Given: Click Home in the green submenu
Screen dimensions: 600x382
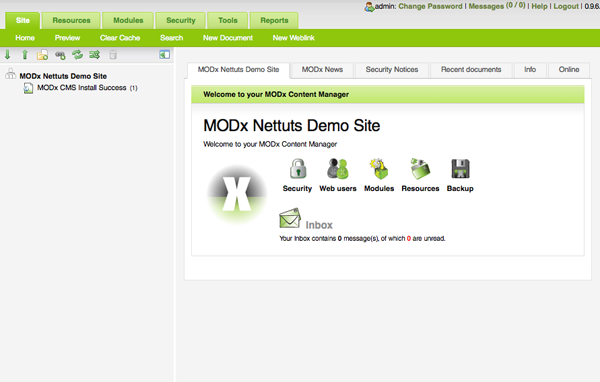Looking at the screenshot, I should tap(25, 38).
